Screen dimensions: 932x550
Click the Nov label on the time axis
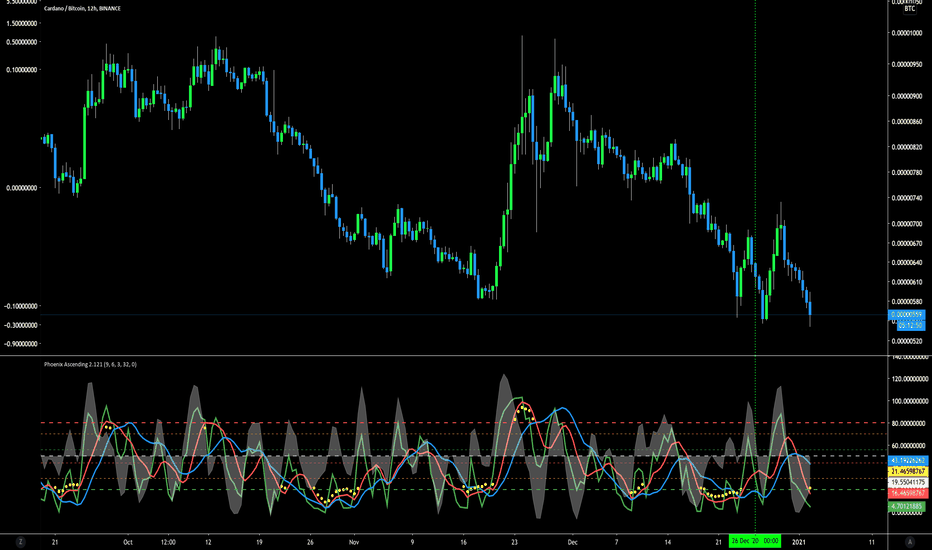coord(354,542)
